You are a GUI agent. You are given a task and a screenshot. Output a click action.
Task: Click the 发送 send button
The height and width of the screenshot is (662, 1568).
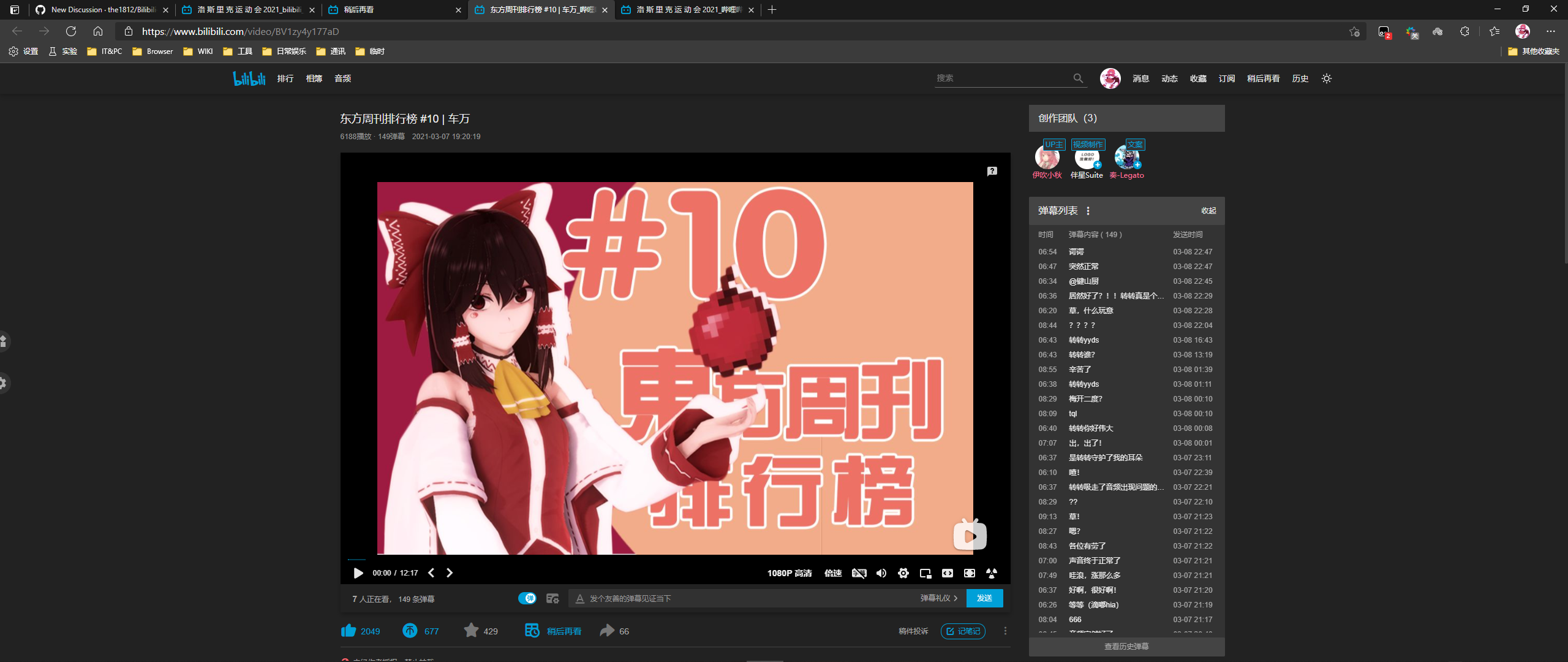[985, 598]
